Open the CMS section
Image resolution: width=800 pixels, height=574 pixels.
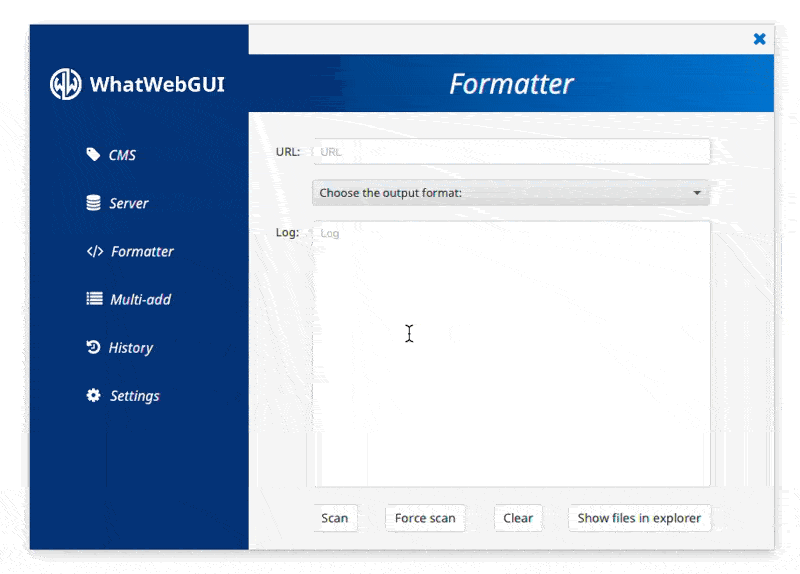click(122, 155)
